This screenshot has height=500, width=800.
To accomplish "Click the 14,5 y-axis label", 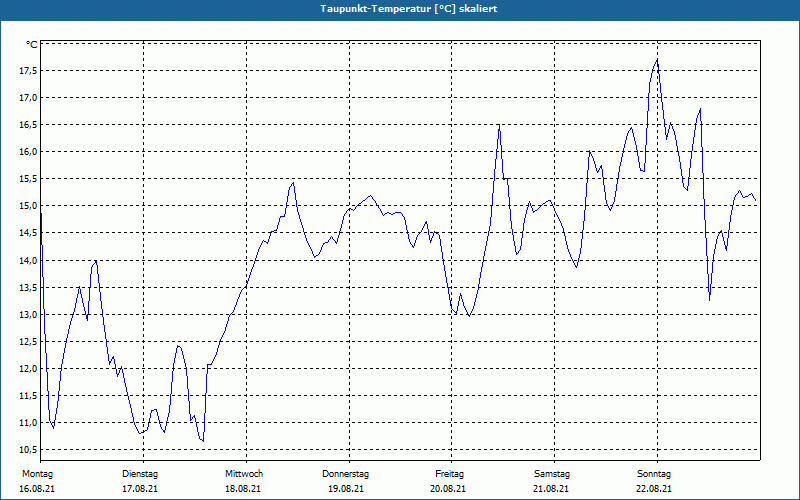I will point(28,233).
